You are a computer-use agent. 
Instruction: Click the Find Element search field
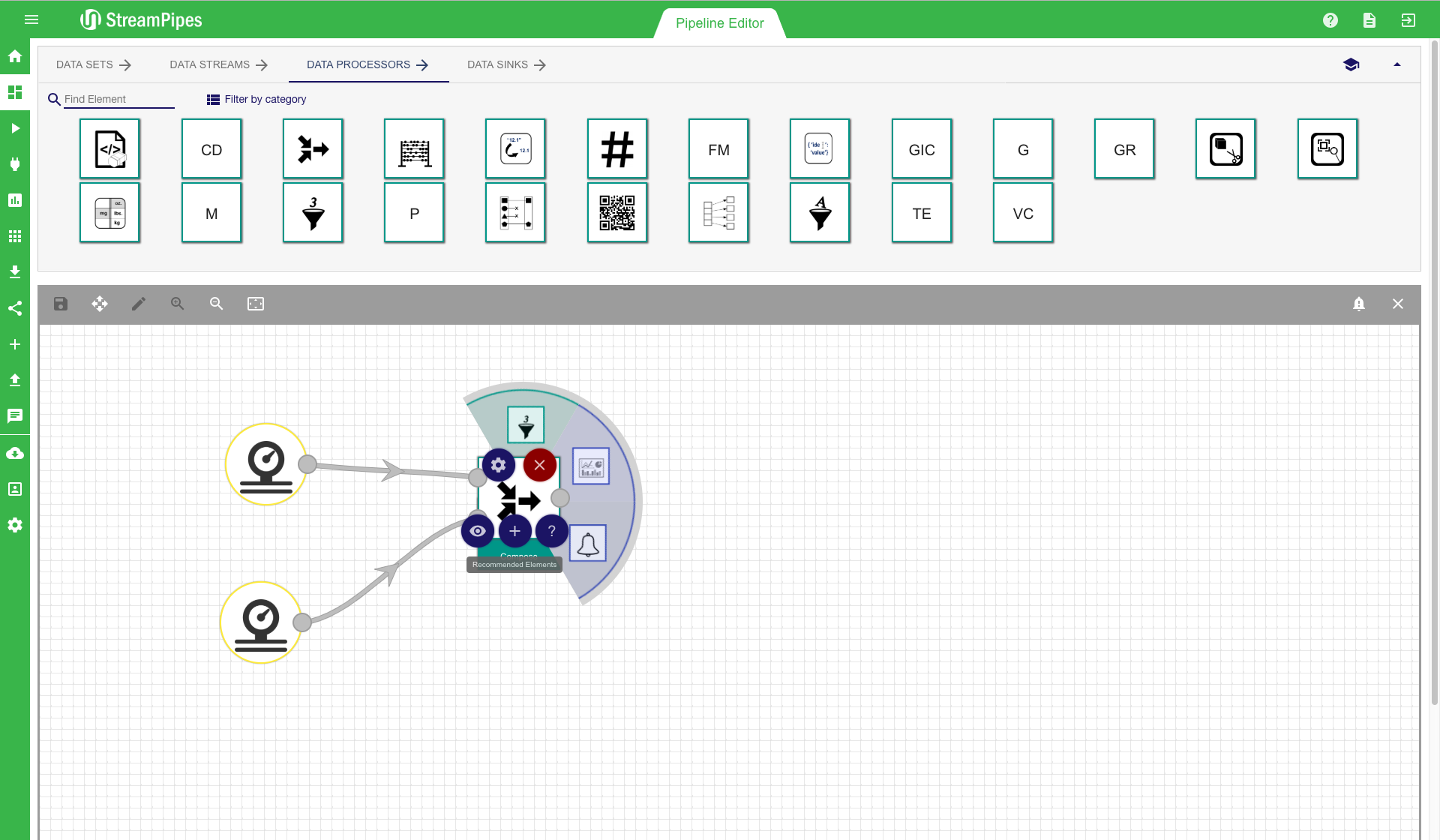[118, 99]
